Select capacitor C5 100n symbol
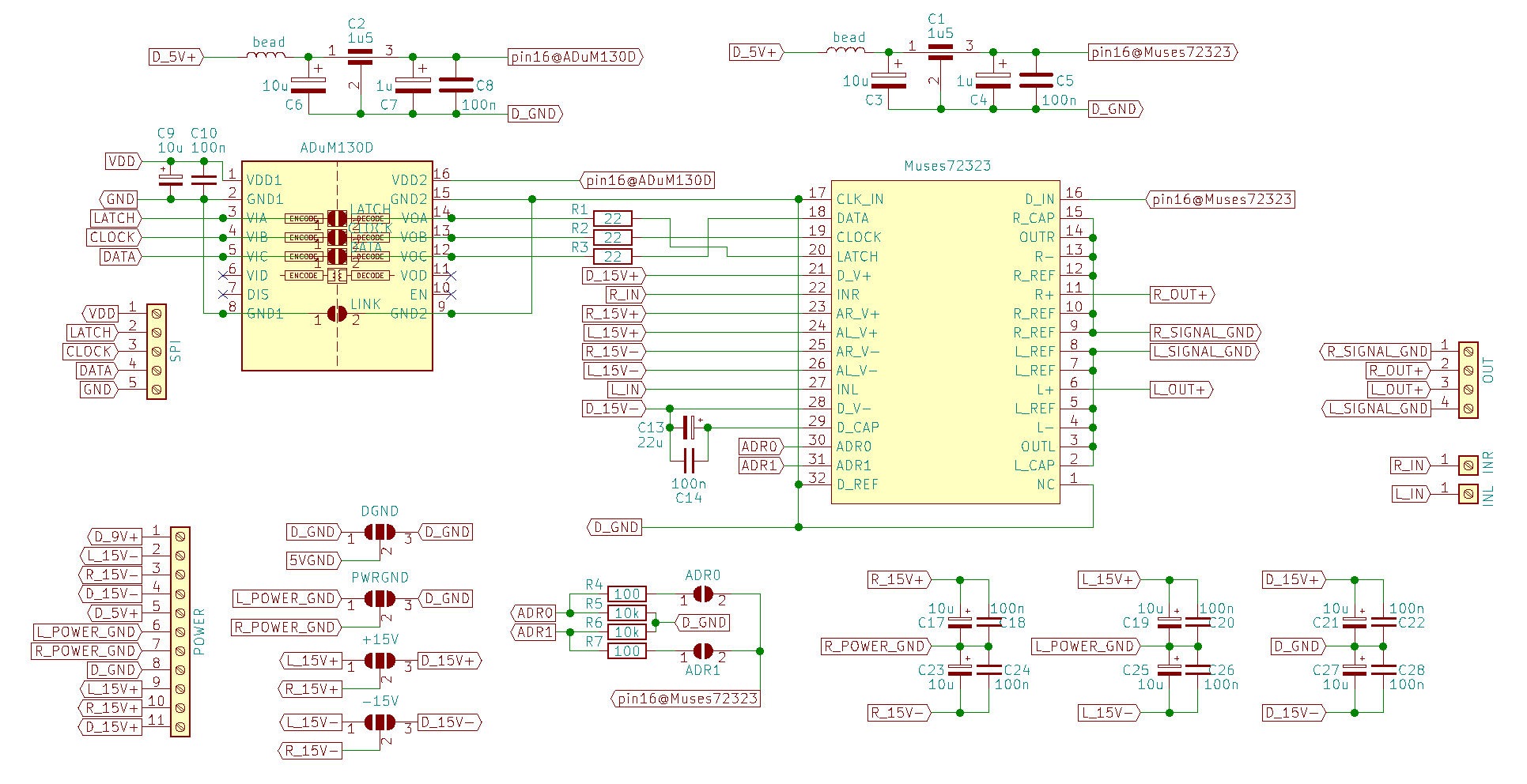Image resolution: width=1527 pixels, height=784 pixels. pos(1036,80)
